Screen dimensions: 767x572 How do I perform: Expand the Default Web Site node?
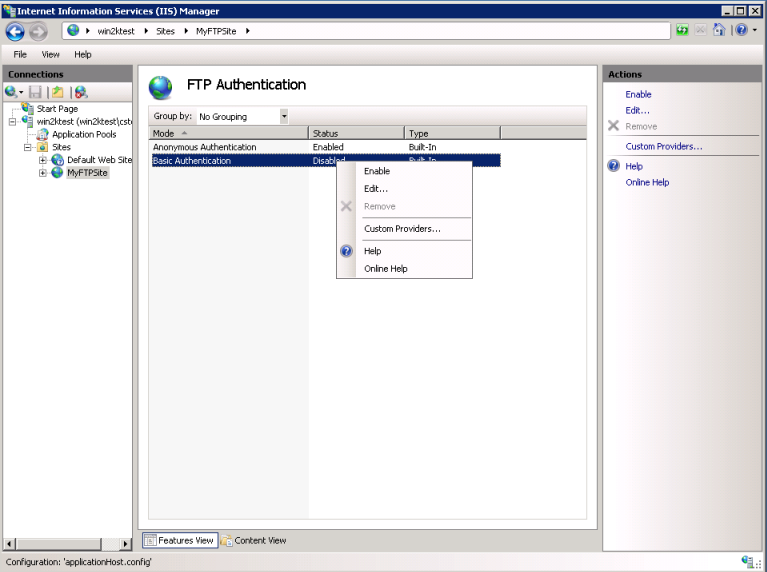[x=43, y=160]
